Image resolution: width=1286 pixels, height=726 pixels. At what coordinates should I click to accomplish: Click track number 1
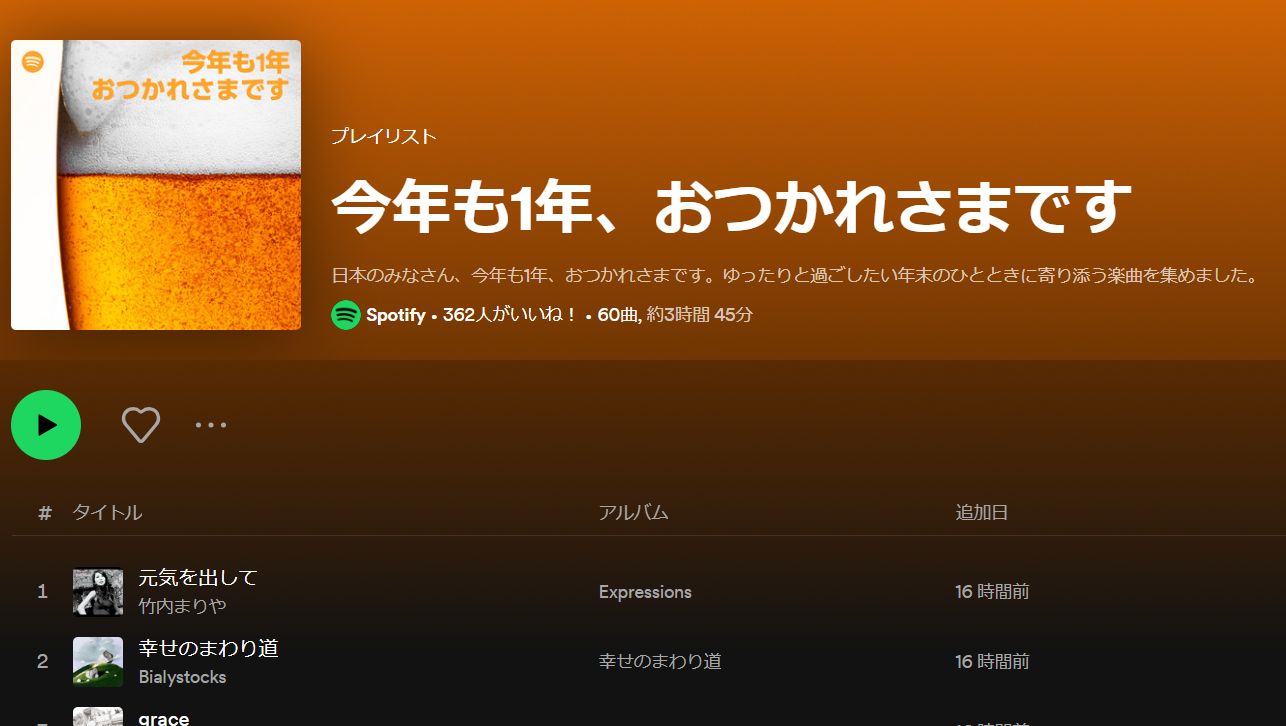[x=42, y=592]
